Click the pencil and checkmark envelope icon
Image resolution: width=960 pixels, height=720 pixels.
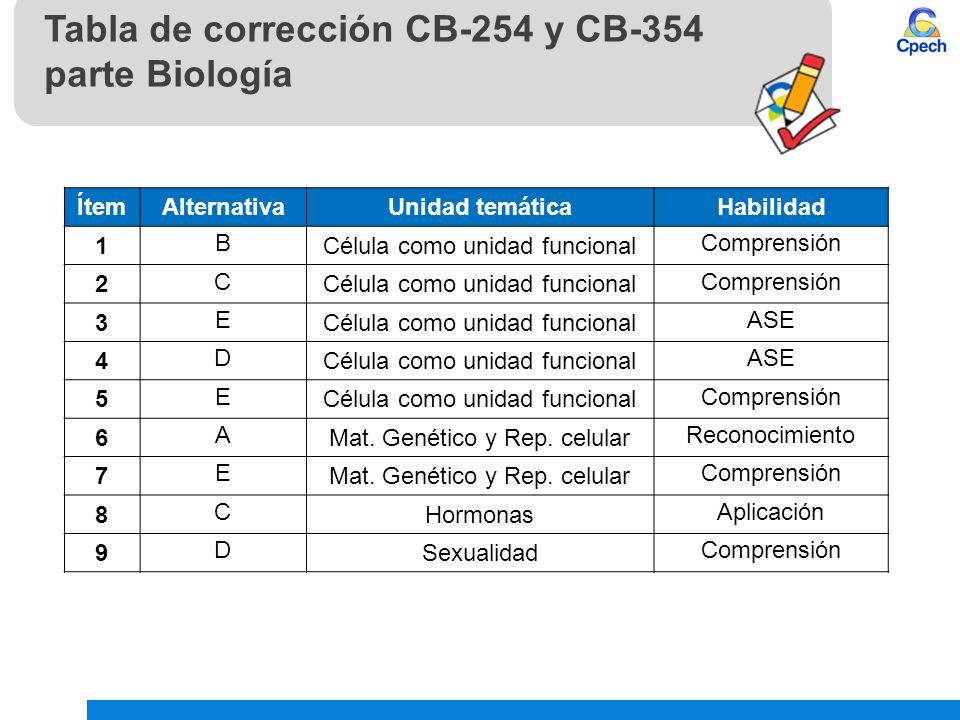coord(797,103)
